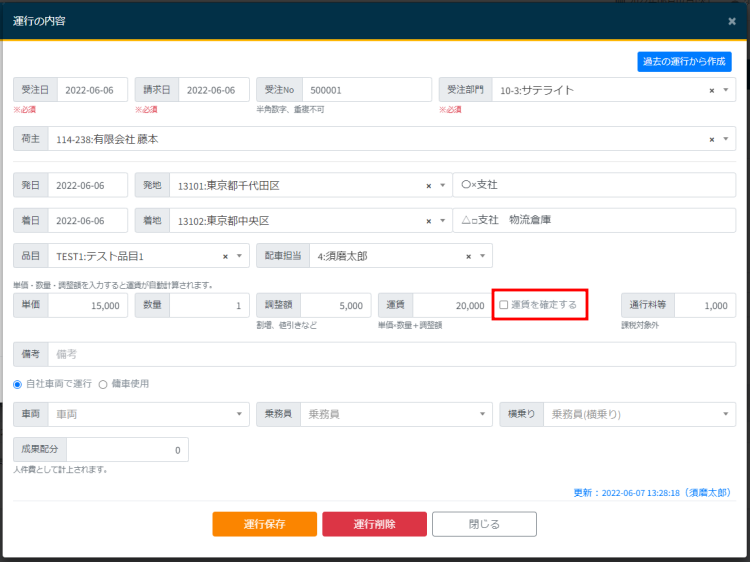Select the 自社車両で運行 radio button
Screen dimensions: 750x562
18,384
